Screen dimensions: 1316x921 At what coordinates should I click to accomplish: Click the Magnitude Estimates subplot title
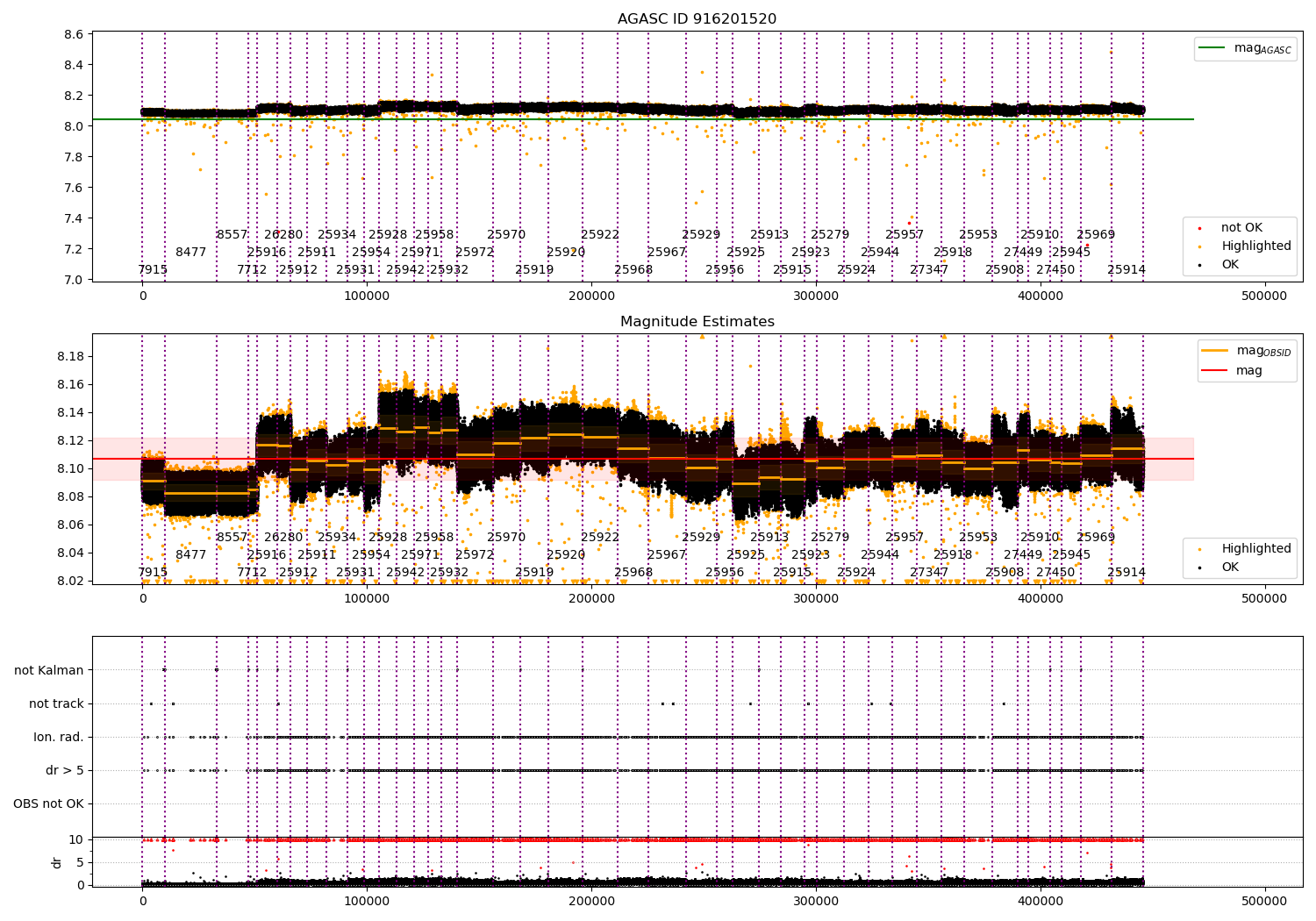697,322
